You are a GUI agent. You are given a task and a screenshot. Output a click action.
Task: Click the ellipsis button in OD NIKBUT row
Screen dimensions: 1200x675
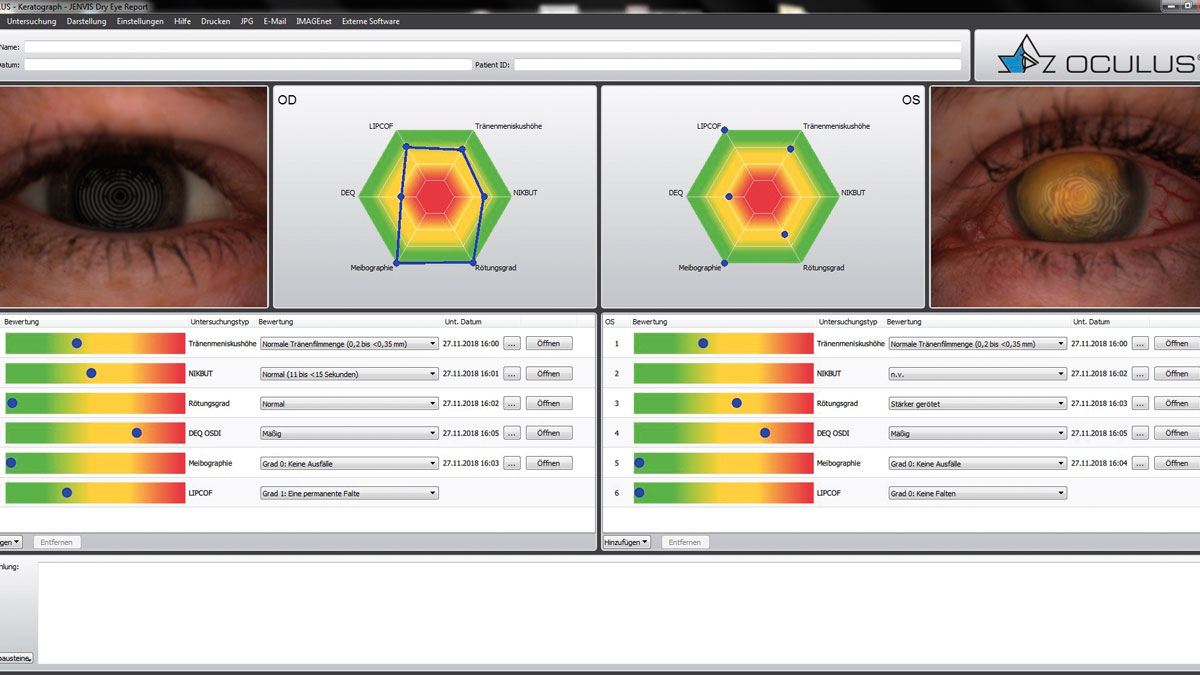(511, 374)
